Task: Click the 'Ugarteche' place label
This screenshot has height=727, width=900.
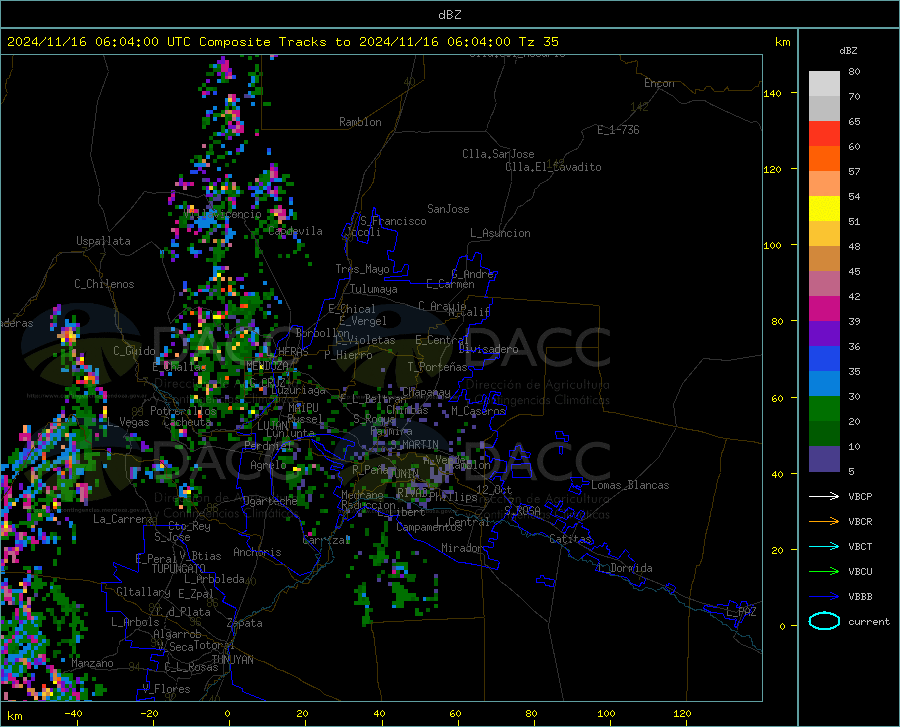Action: [270, 501]
